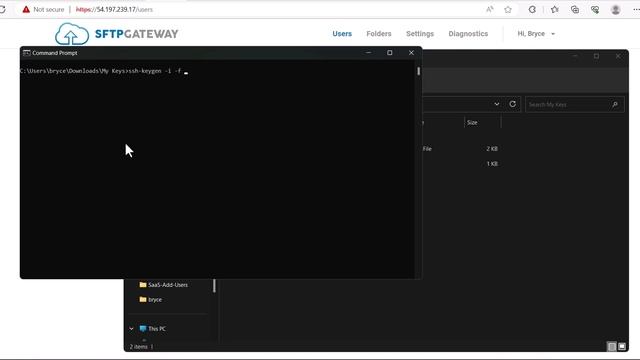Close the File Explorer window

click(x=618, y=56)
